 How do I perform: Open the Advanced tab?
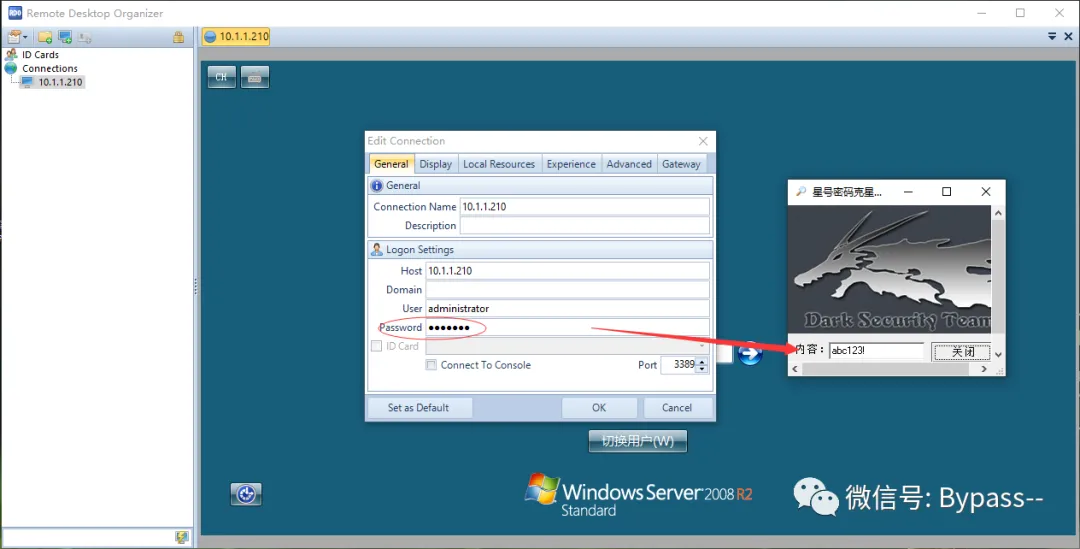(629, 164)
